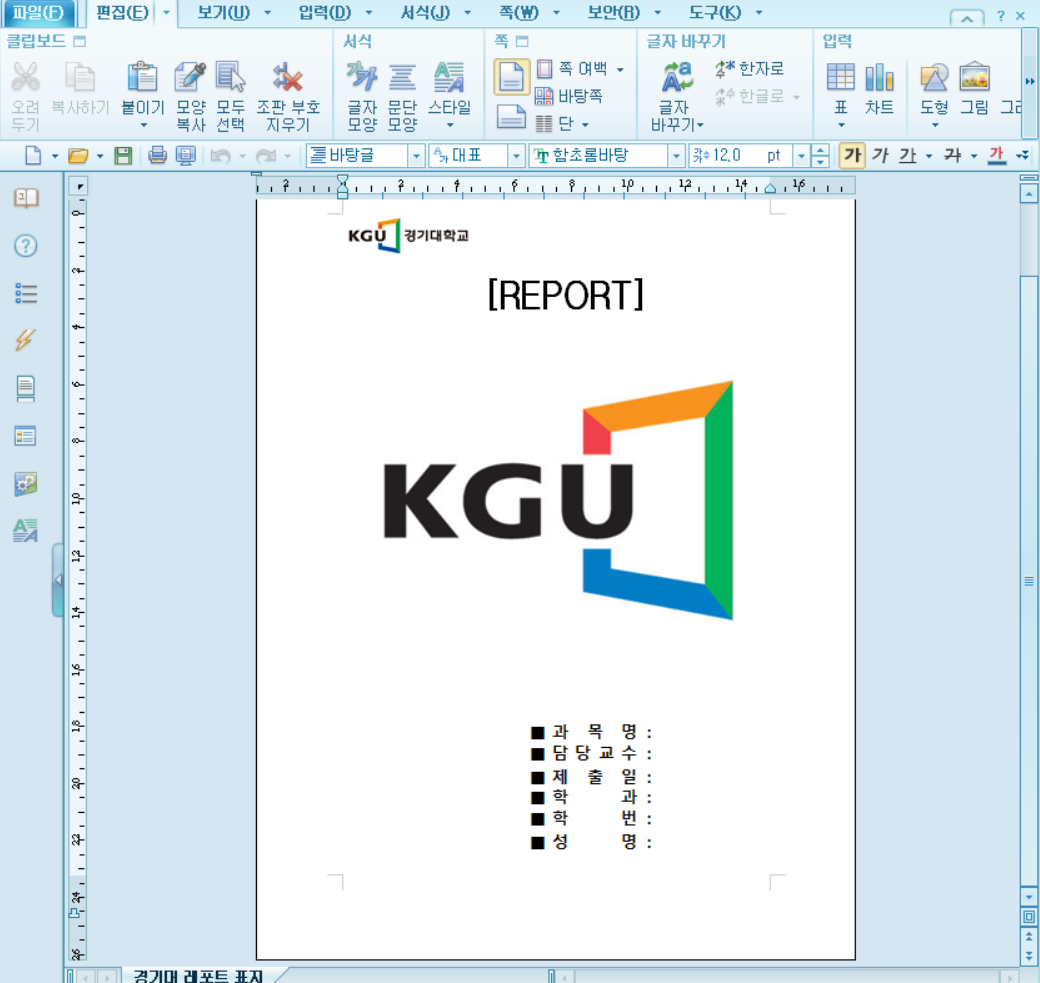Toggle italic (가) formatting
Image resolution: width=1040 pixels, height=983 pixels.
click(x=880, y=155)
